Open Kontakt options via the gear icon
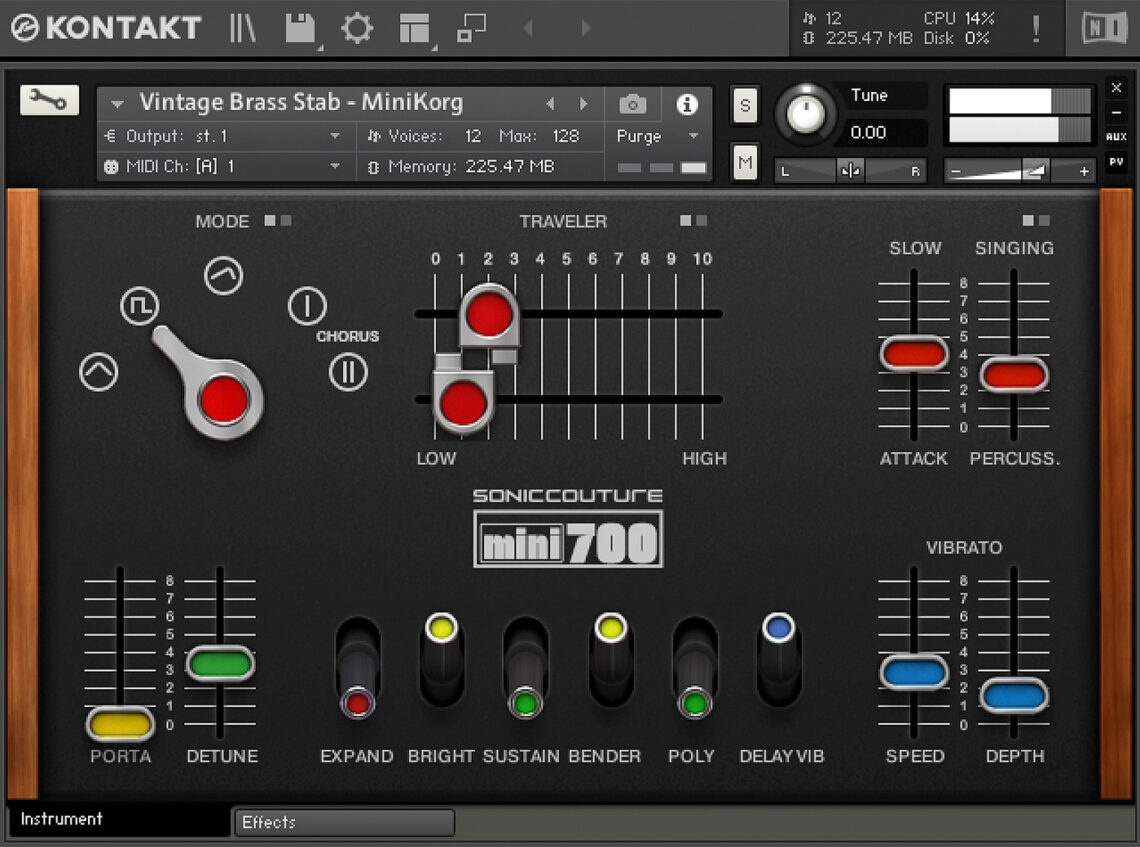The height and width of the screenshot is (847, 1140). point(356,28)
